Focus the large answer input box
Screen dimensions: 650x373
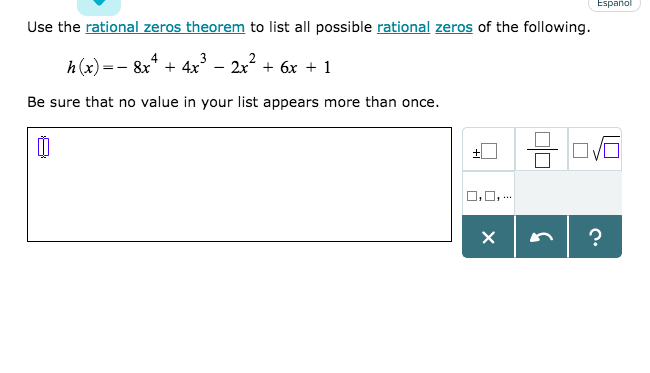[x=239, y=184]
